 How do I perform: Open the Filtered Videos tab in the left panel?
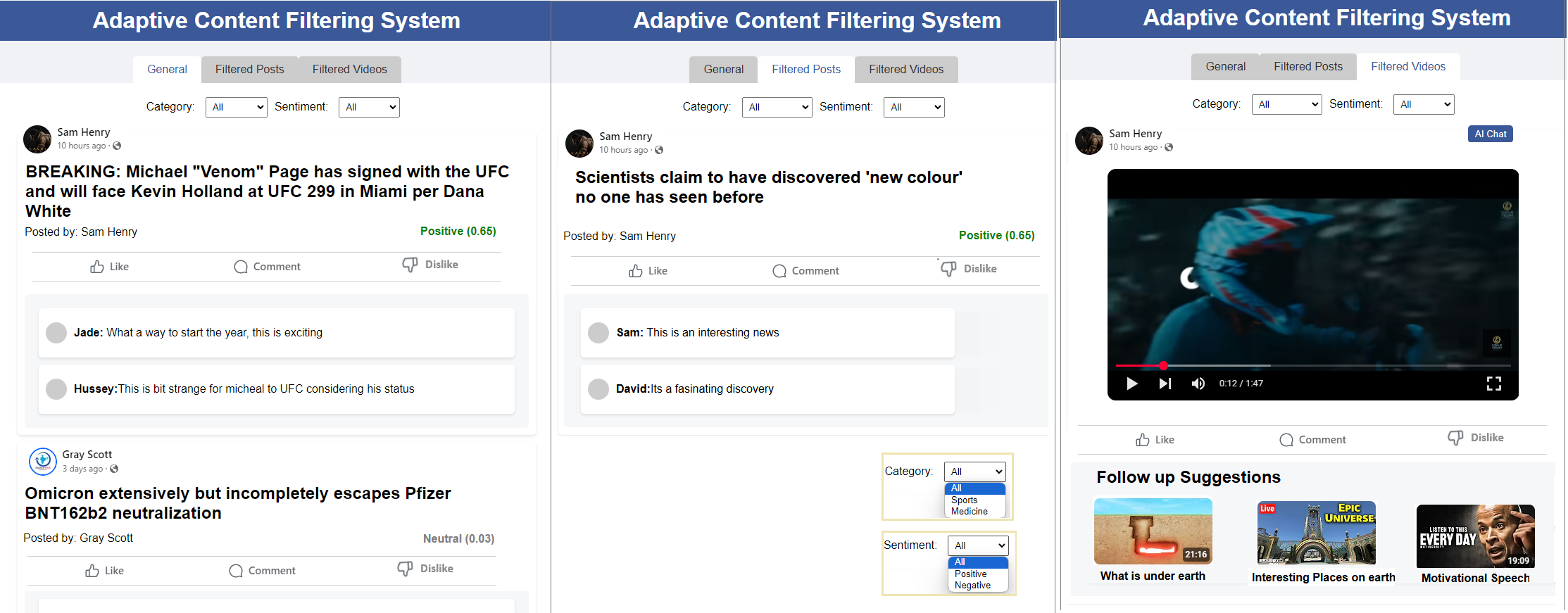pos(349,69)
